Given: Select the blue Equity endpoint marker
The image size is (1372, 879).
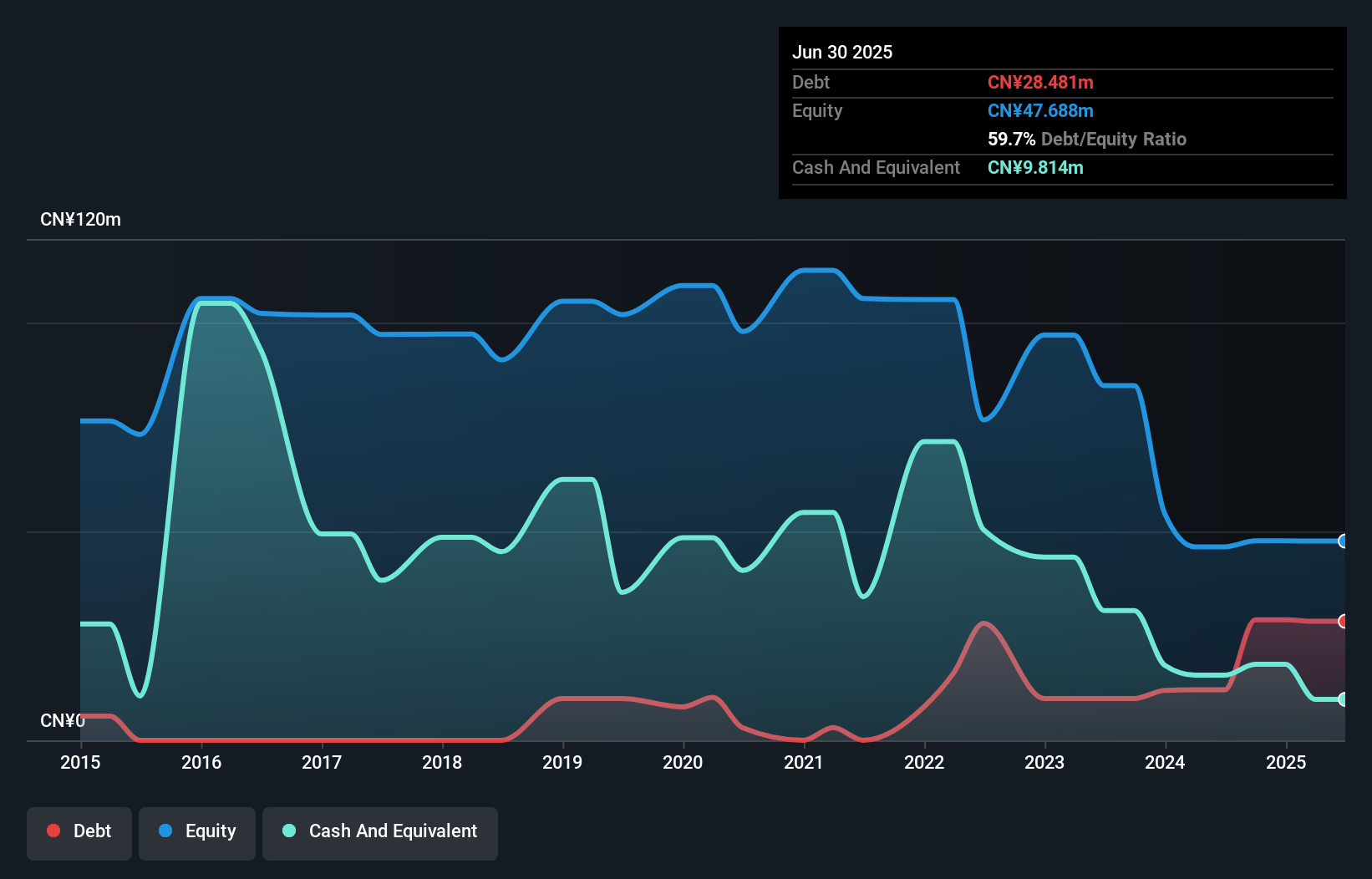Looking at the screenshot, I should (x=1343, y=541).
